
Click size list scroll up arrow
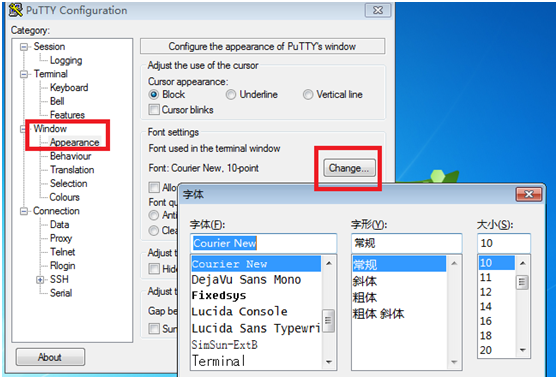522,263
